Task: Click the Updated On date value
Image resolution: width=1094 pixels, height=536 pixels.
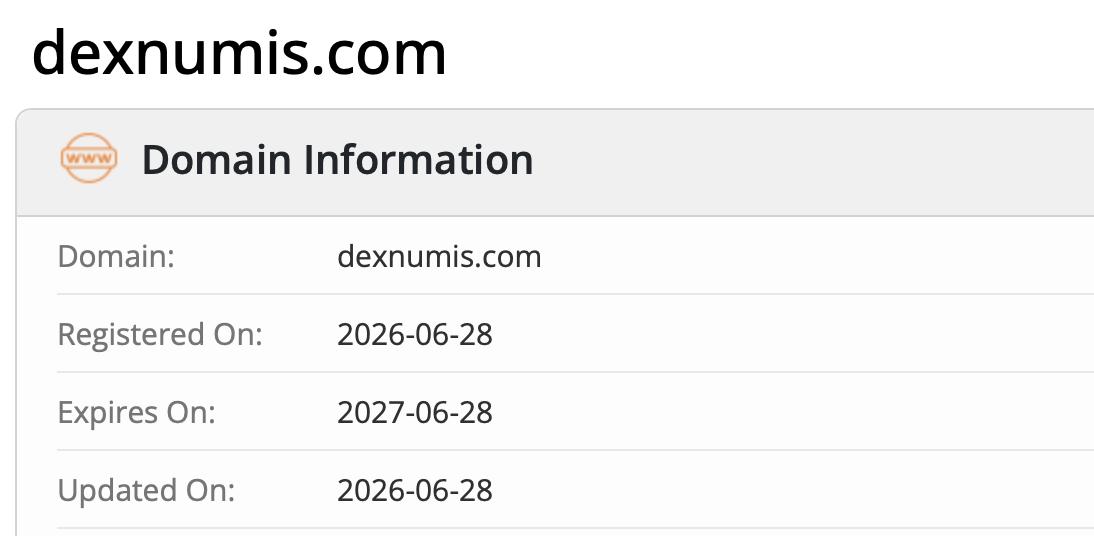Action: [x=415, y=491]
